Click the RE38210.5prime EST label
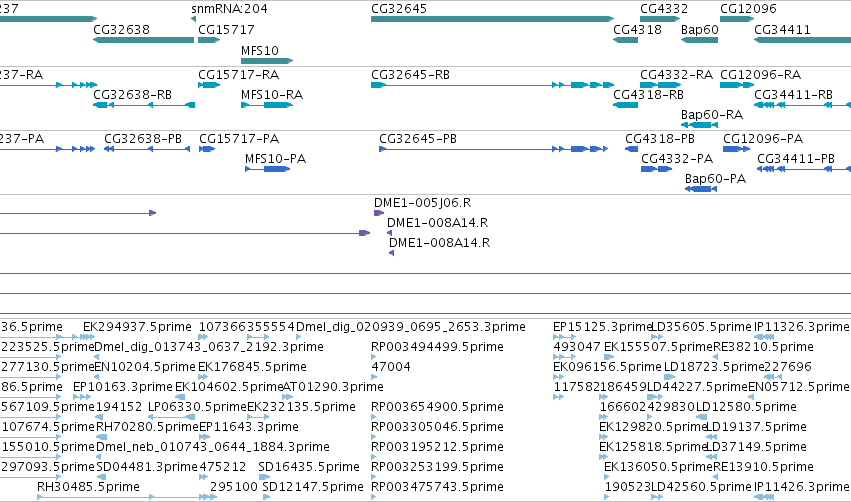The width and height of the screenshot is (851, 502). click(x=763, y=346)
